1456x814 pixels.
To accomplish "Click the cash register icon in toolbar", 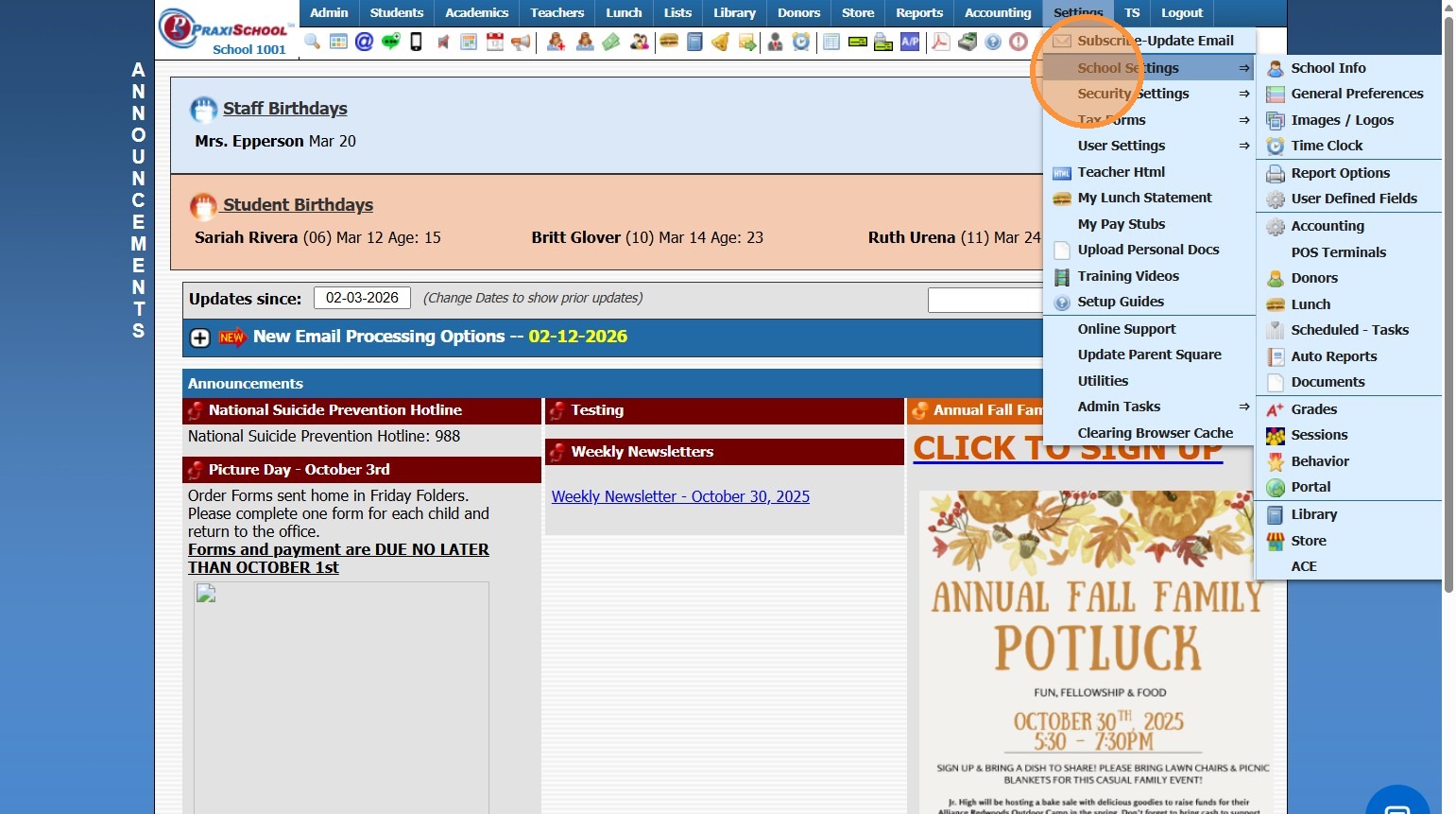I will tap(968, 42).
